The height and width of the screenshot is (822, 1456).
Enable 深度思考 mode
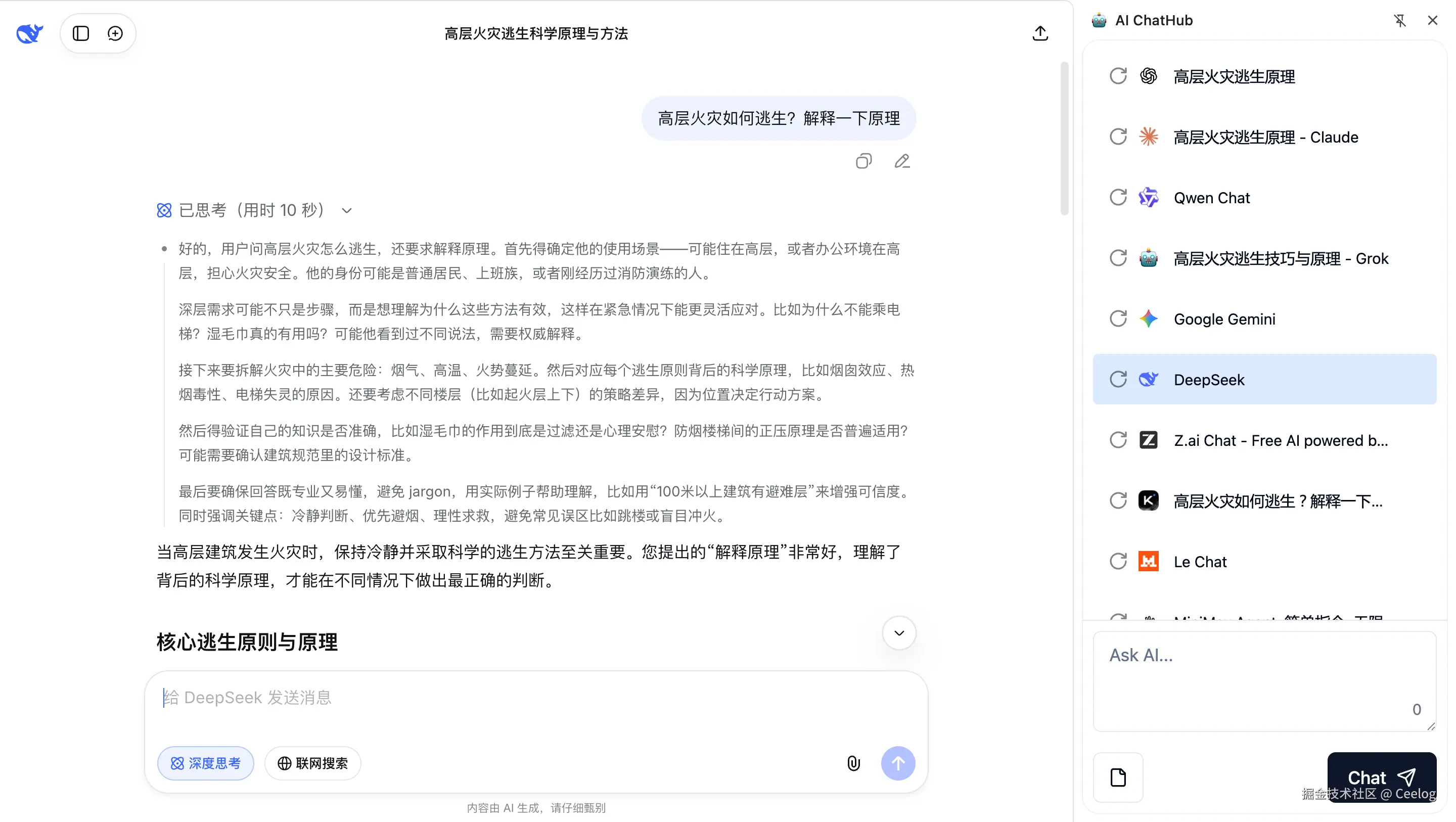pos(206,763)
